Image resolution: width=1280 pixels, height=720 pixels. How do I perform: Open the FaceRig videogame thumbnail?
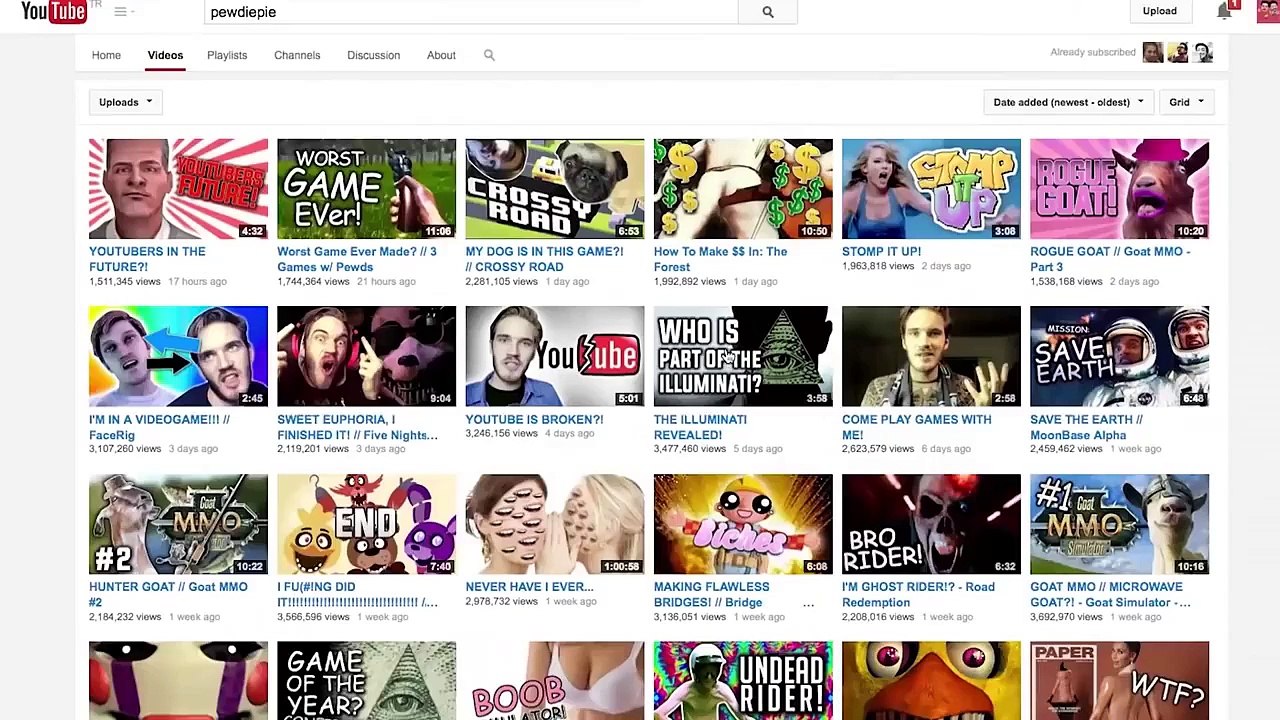[178, 356]
